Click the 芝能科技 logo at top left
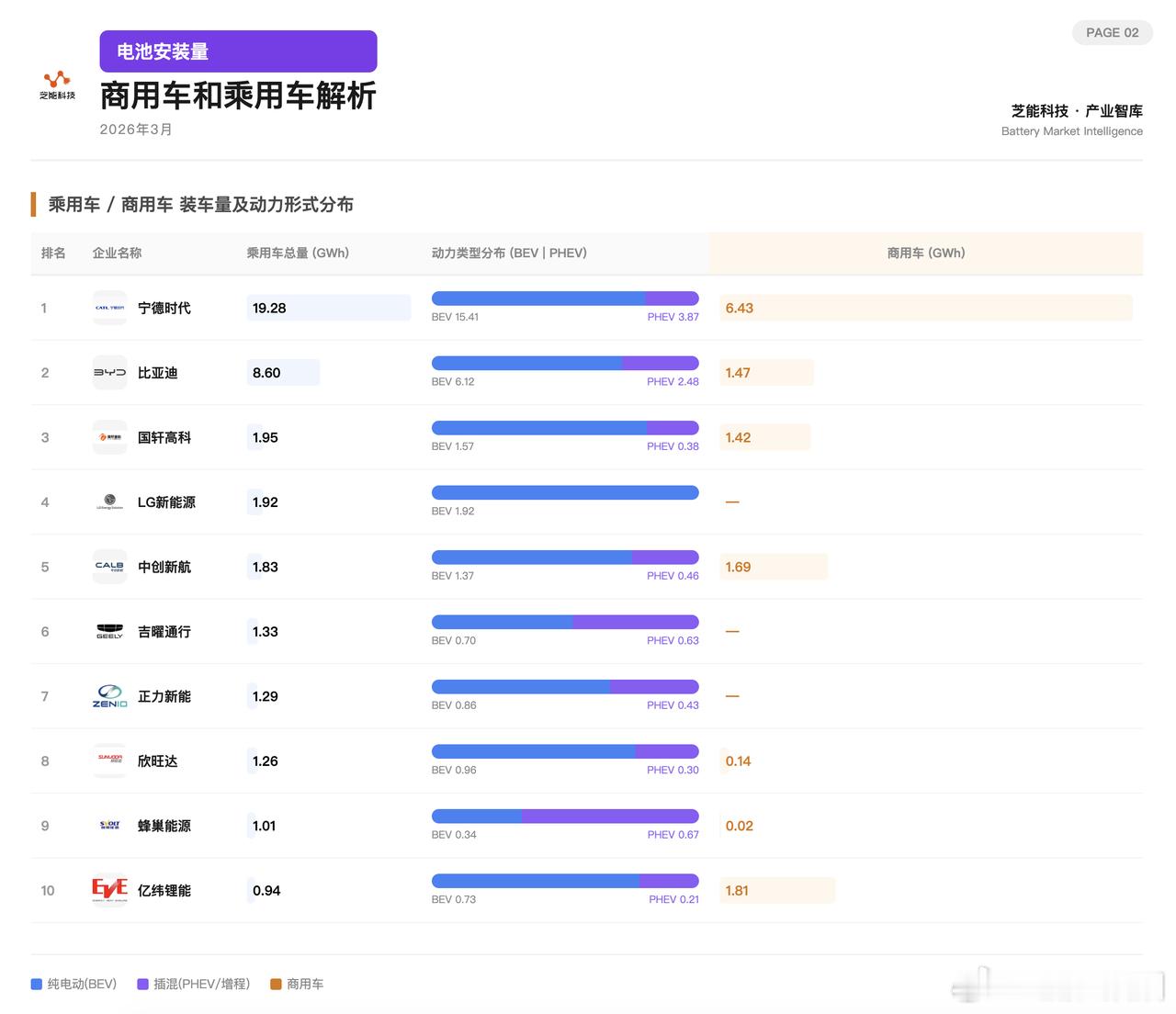Viewport: 1176px width, 1014px height. pyautogui.click(x=57, y=85)
